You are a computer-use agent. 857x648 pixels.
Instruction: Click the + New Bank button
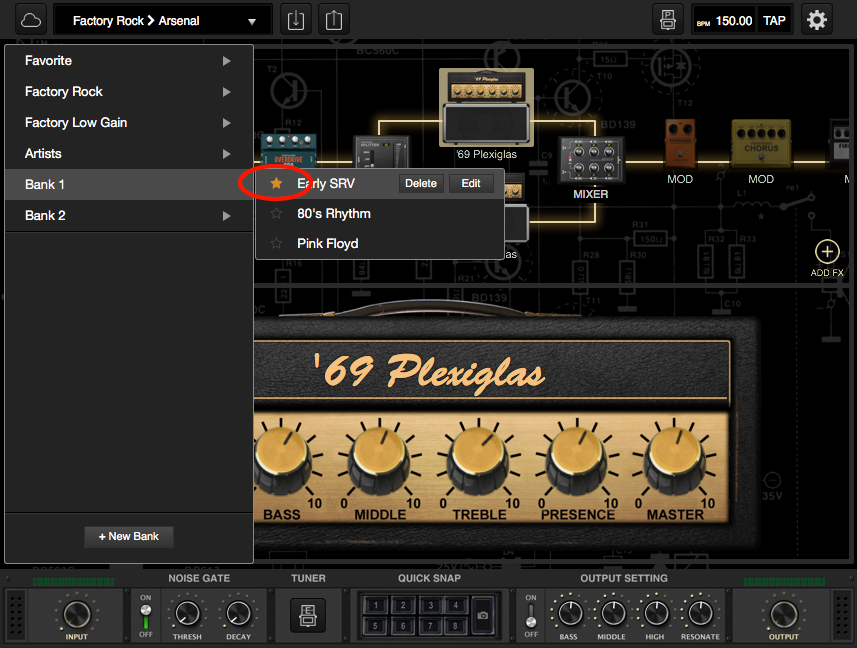coord(128,537)
